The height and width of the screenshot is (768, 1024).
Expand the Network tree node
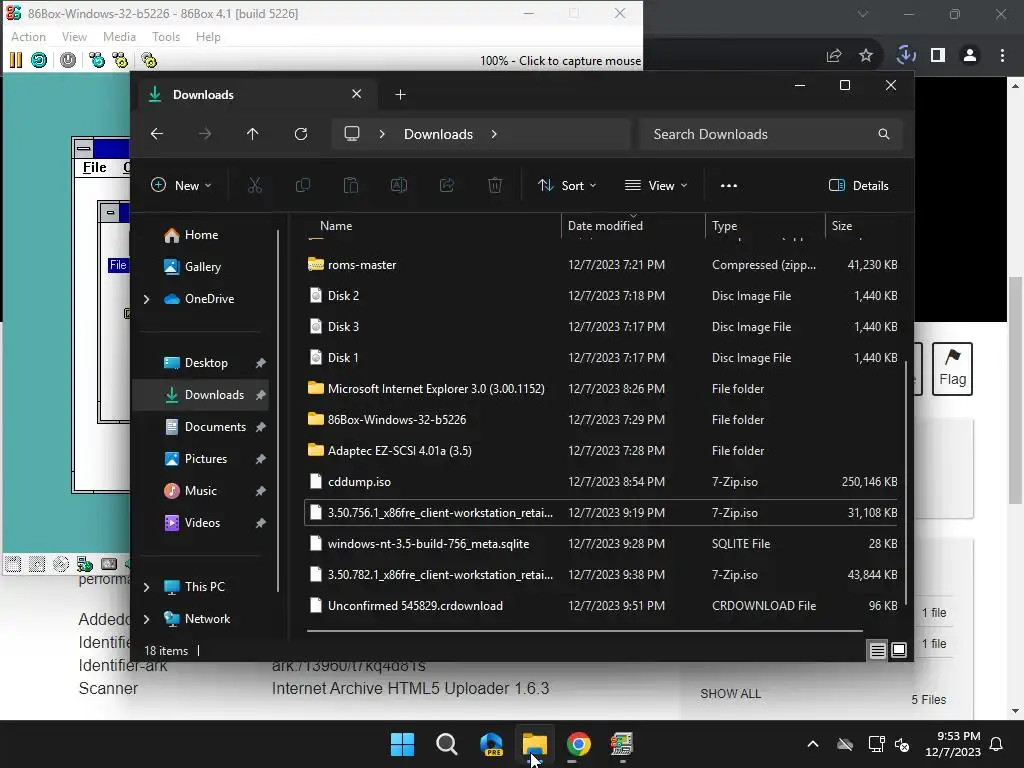(147, 619)
